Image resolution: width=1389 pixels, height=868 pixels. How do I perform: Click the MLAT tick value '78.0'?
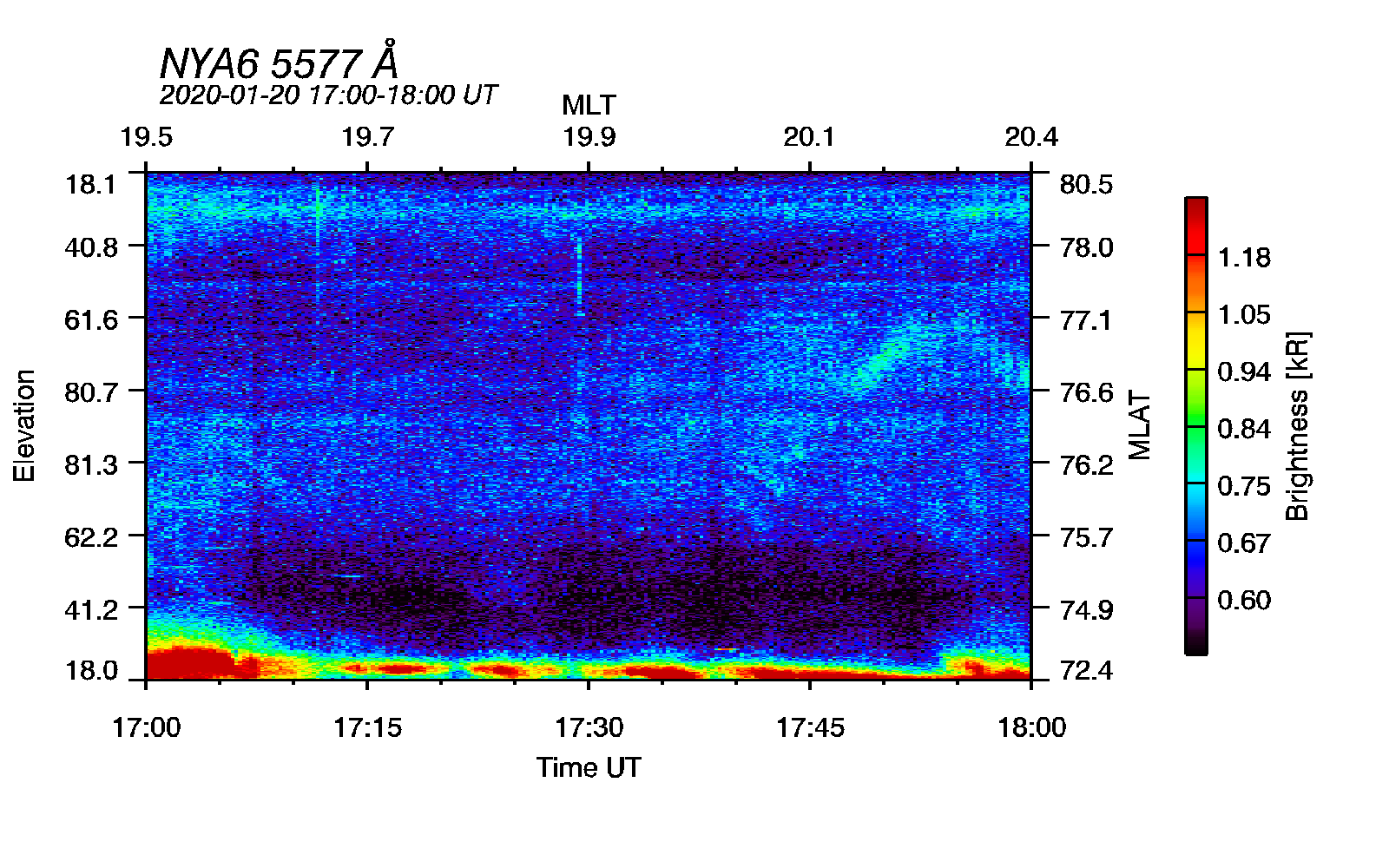point(1086,247)
